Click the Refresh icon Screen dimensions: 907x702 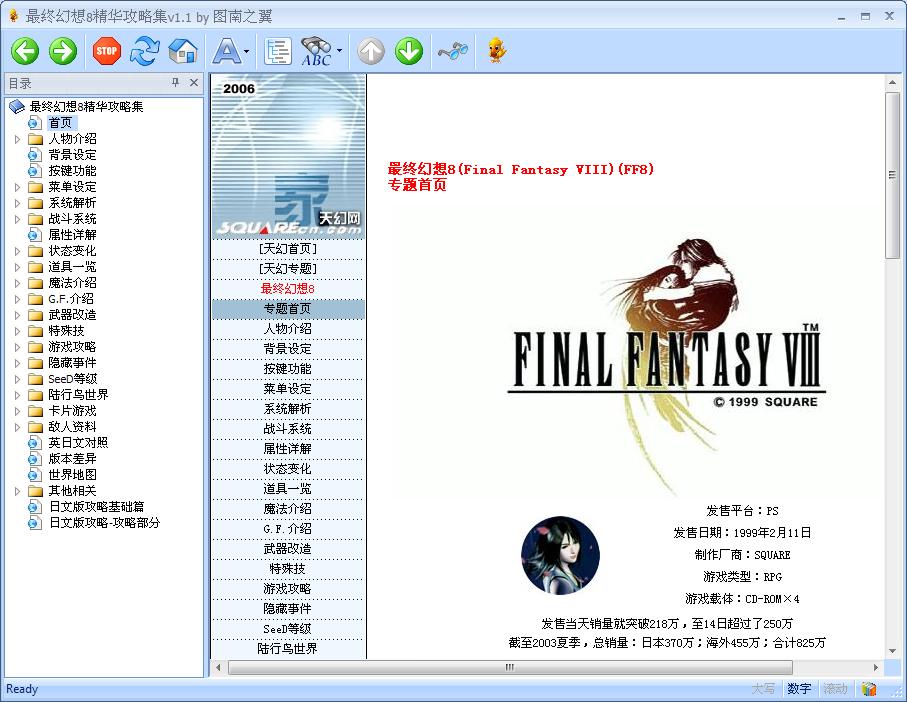point(145,51)
